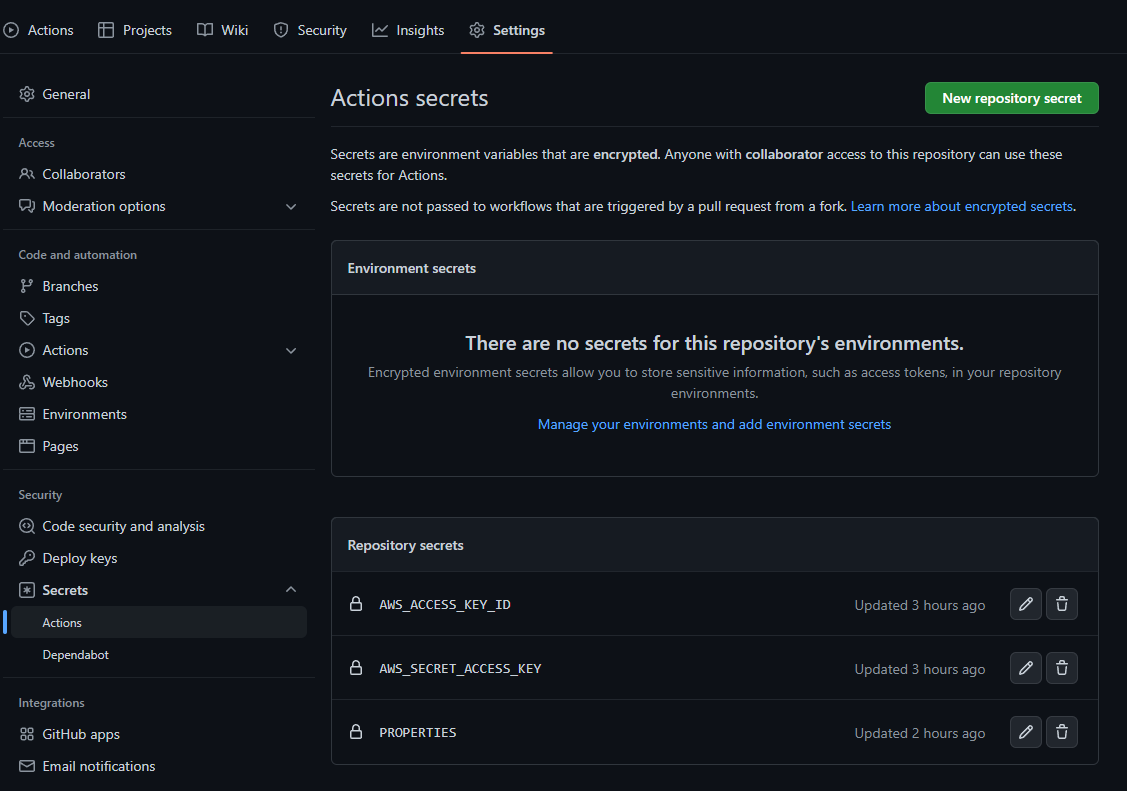1127x791 pixels.
Task: Select Dependabot under Secrets
Action: tap(75, 654)
